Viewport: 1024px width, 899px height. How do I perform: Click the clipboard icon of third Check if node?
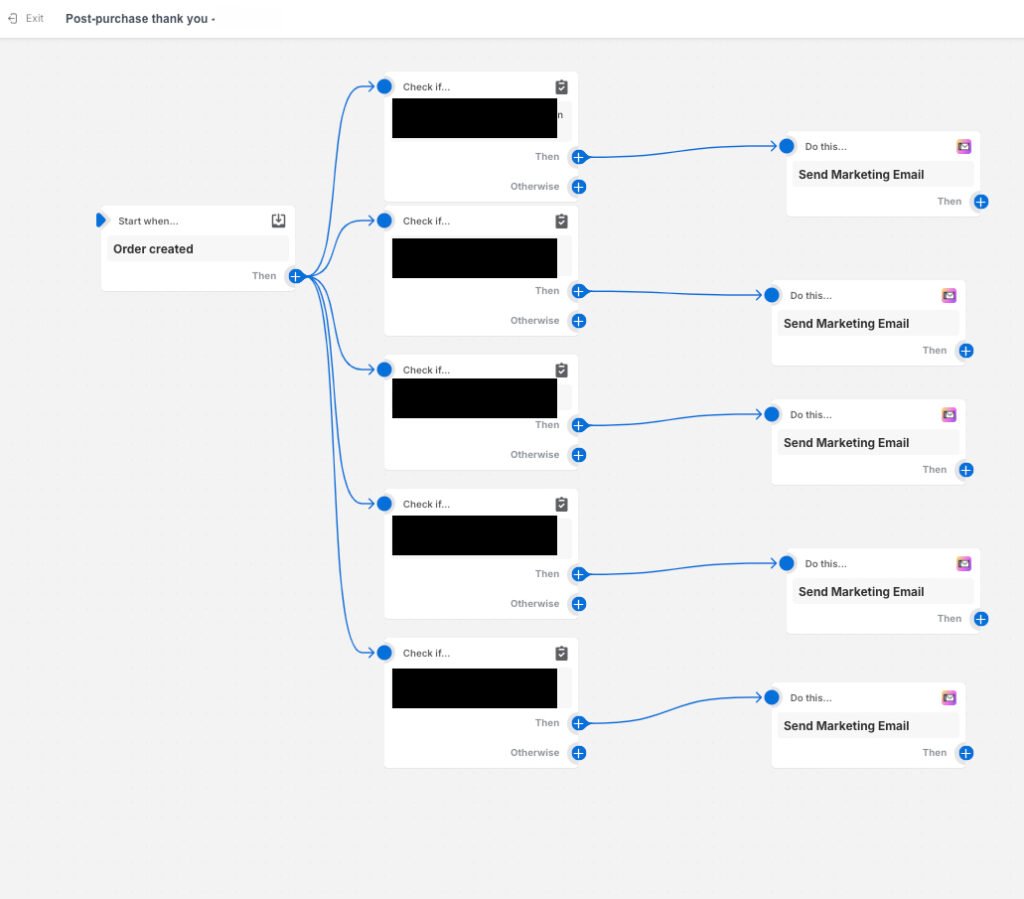click(562, 370)
